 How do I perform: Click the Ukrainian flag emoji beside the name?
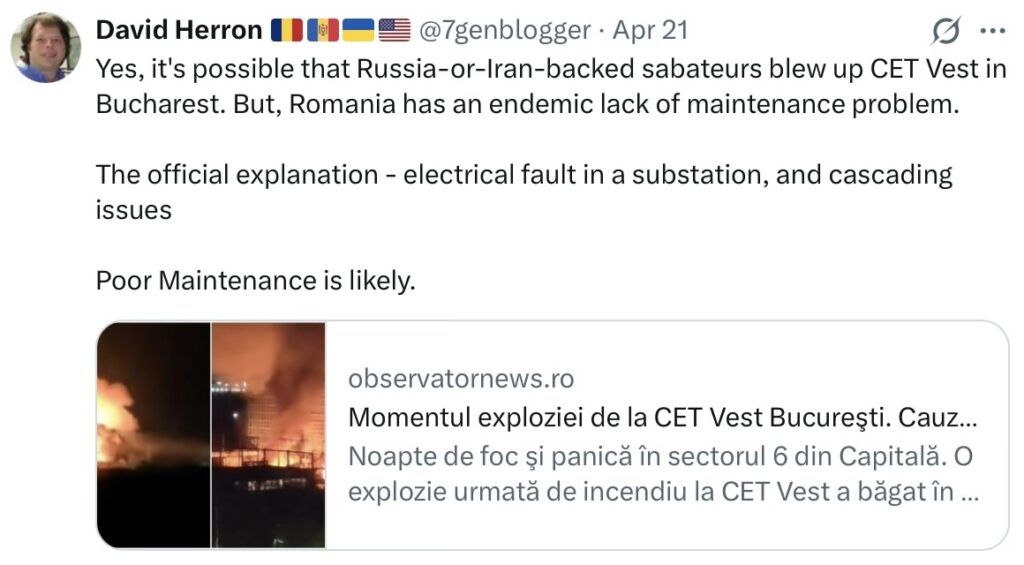pyautogui.click(x=358, y=31)
